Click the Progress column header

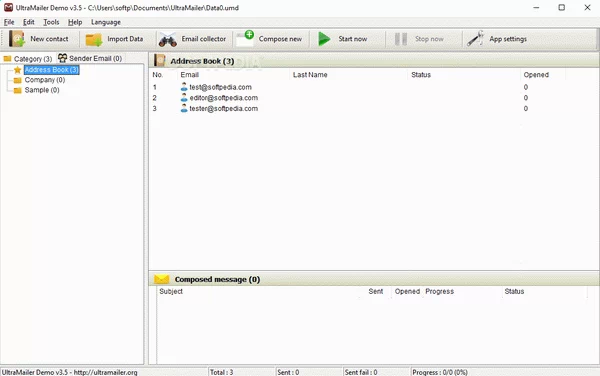click(x=439, y=291)
